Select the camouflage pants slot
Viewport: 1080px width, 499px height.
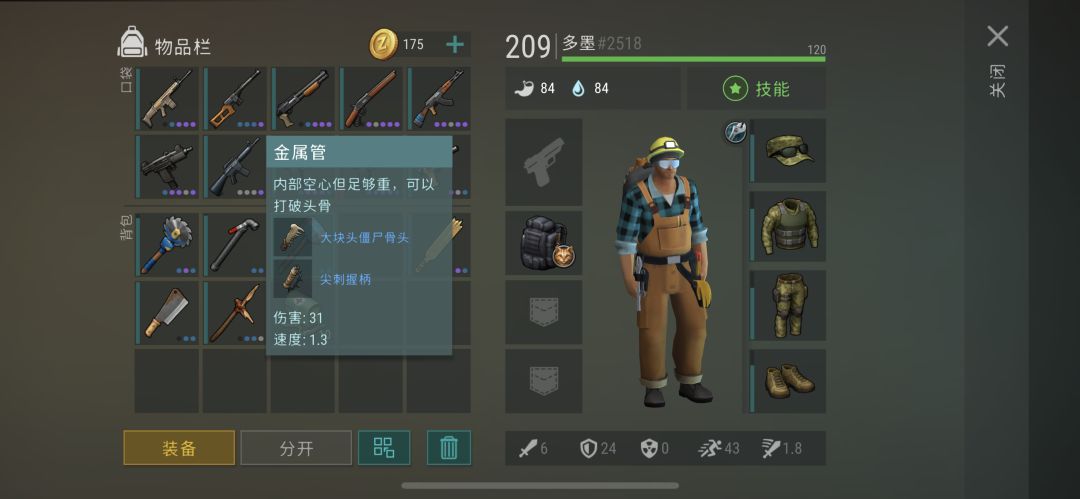pos(787,305)
